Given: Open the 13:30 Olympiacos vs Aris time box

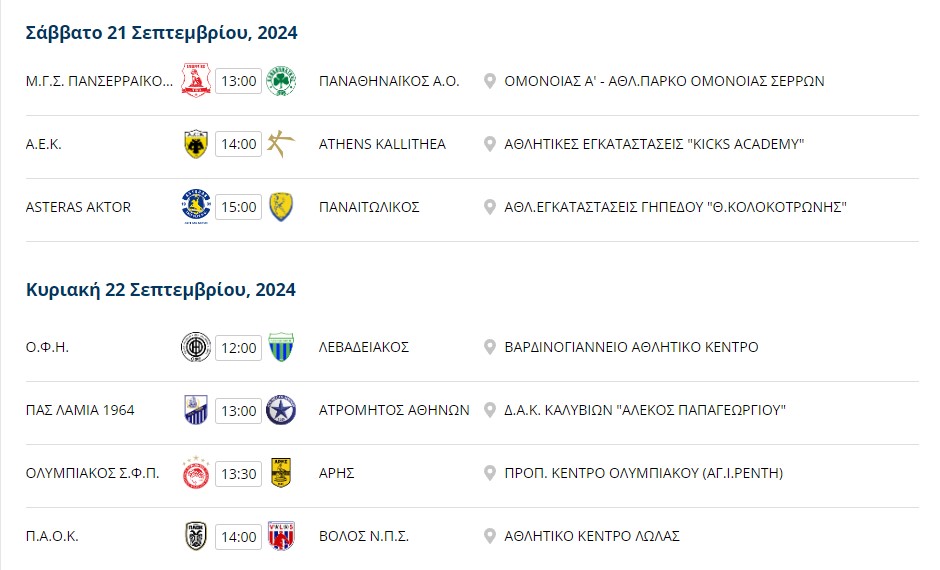Looking at the screenshot, I should (x=239, y=474).
